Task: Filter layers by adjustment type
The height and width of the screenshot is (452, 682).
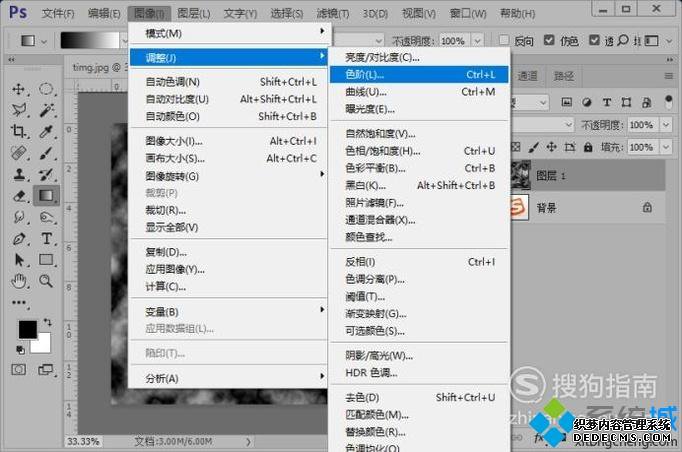Action: [586, 102]
